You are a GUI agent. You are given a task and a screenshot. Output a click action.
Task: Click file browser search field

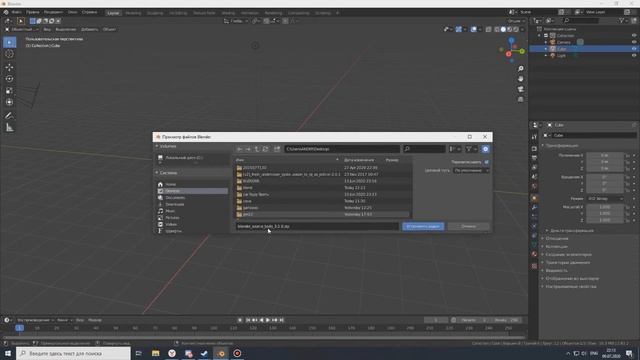(x=424, y=149)
